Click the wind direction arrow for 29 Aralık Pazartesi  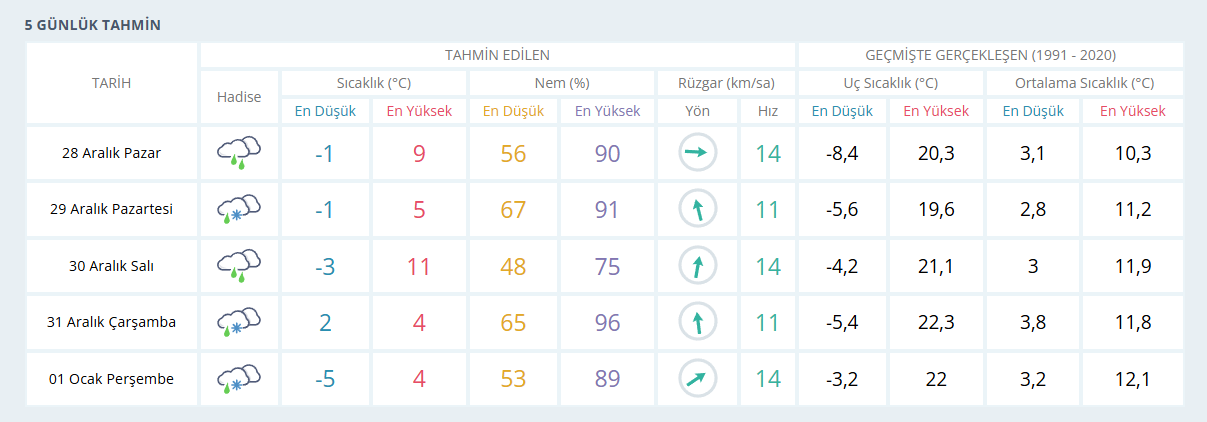697,210
